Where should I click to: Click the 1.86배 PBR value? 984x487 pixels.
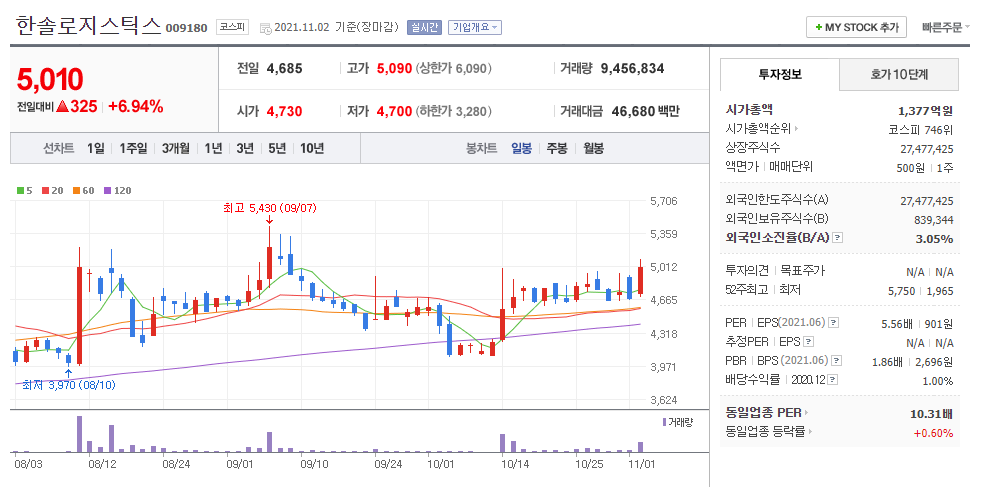887,362
